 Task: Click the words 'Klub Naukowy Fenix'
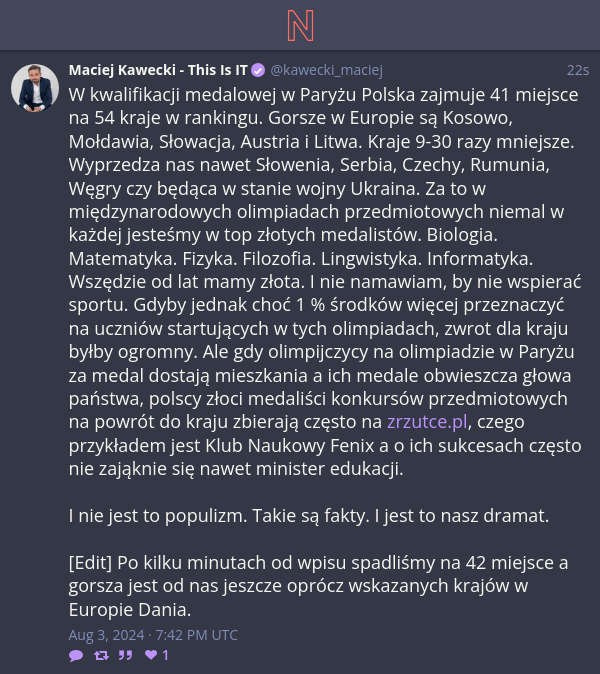(290, 446)
